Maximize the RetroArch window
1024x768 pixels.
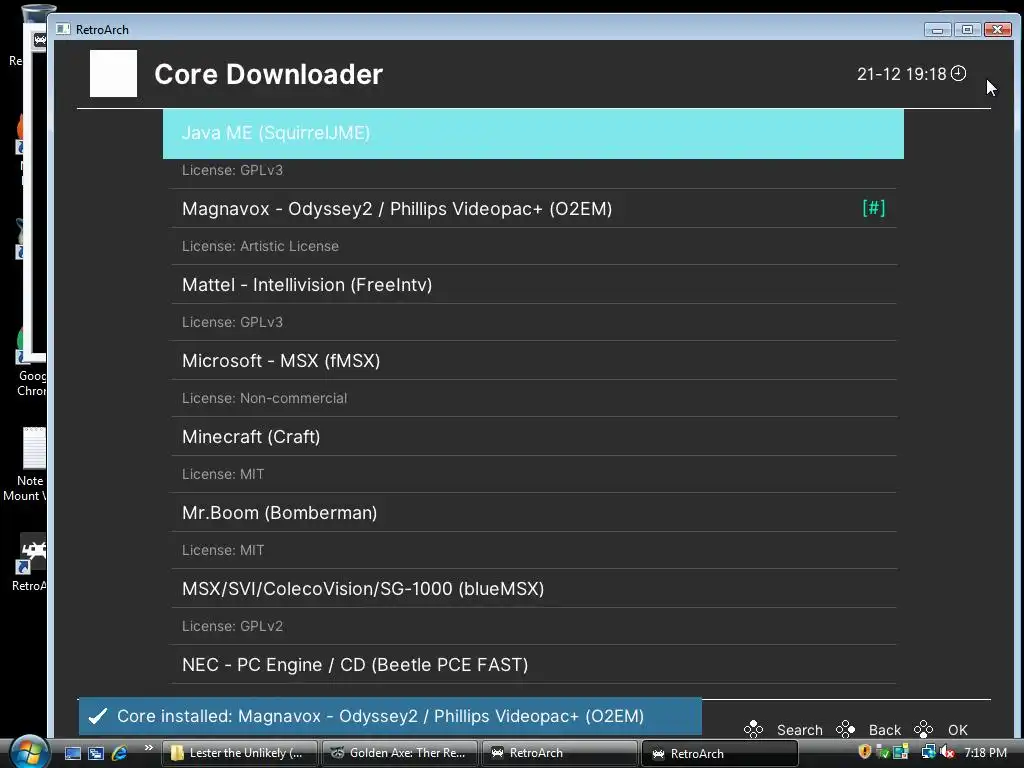(967, 29)
